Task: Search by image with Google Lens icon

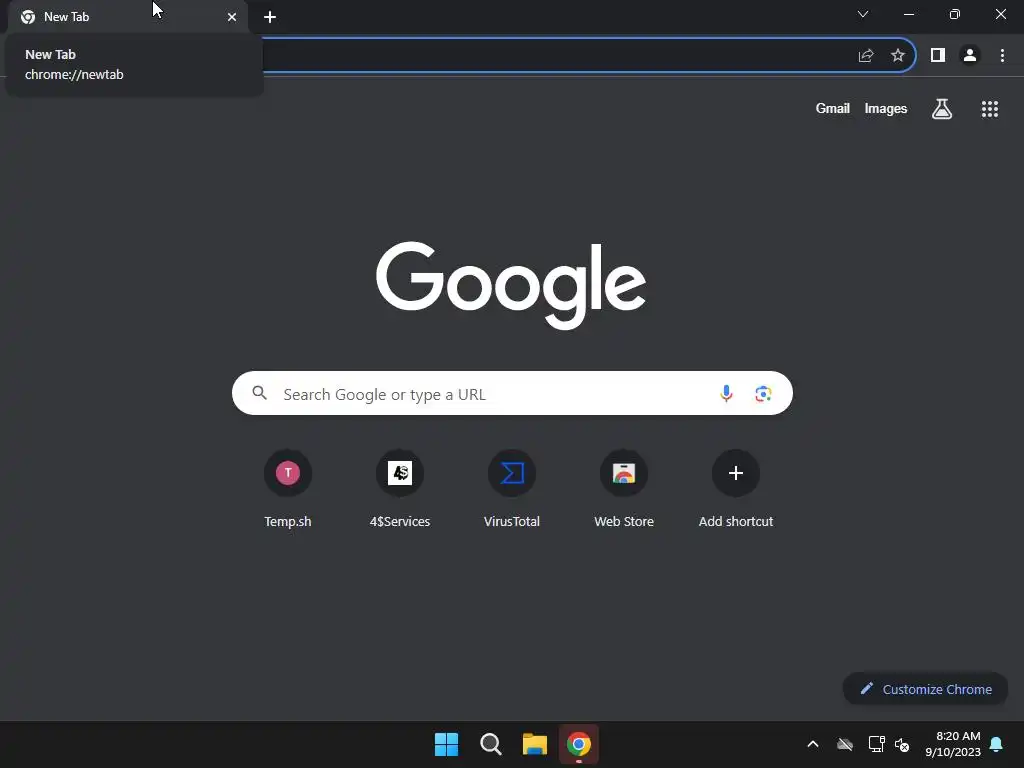Action: [763, 393]
